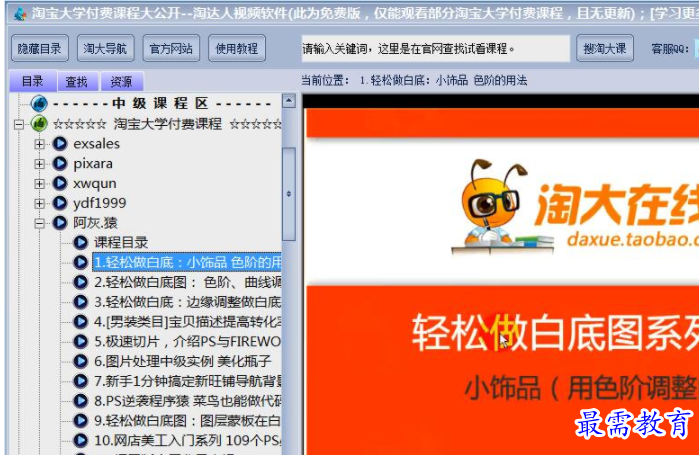Open lesson 4.[男装类目]宝贝描述提高转化
The height and width of the screenshot is (455, 699).
[188, 322]
